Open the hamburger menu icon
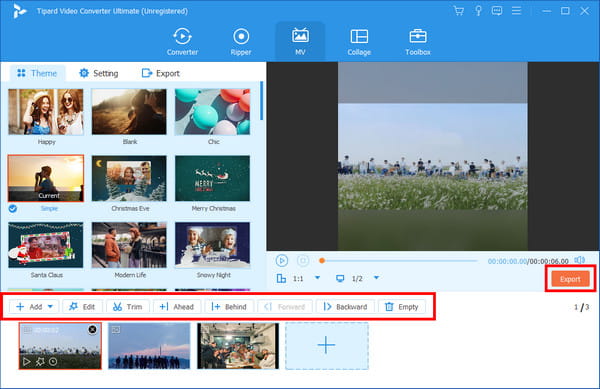This screenshot has height=389, width=600. pos(516,11)
